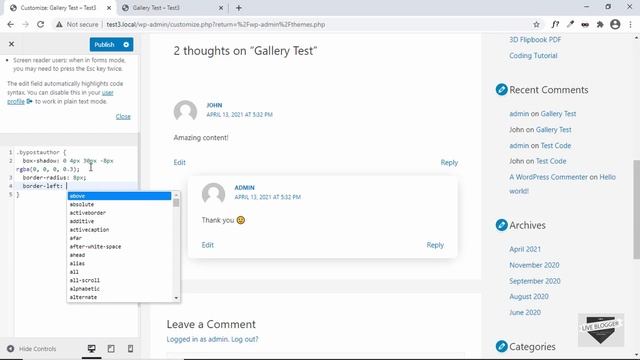Open a new browser tab

click(x=239, y=8)
